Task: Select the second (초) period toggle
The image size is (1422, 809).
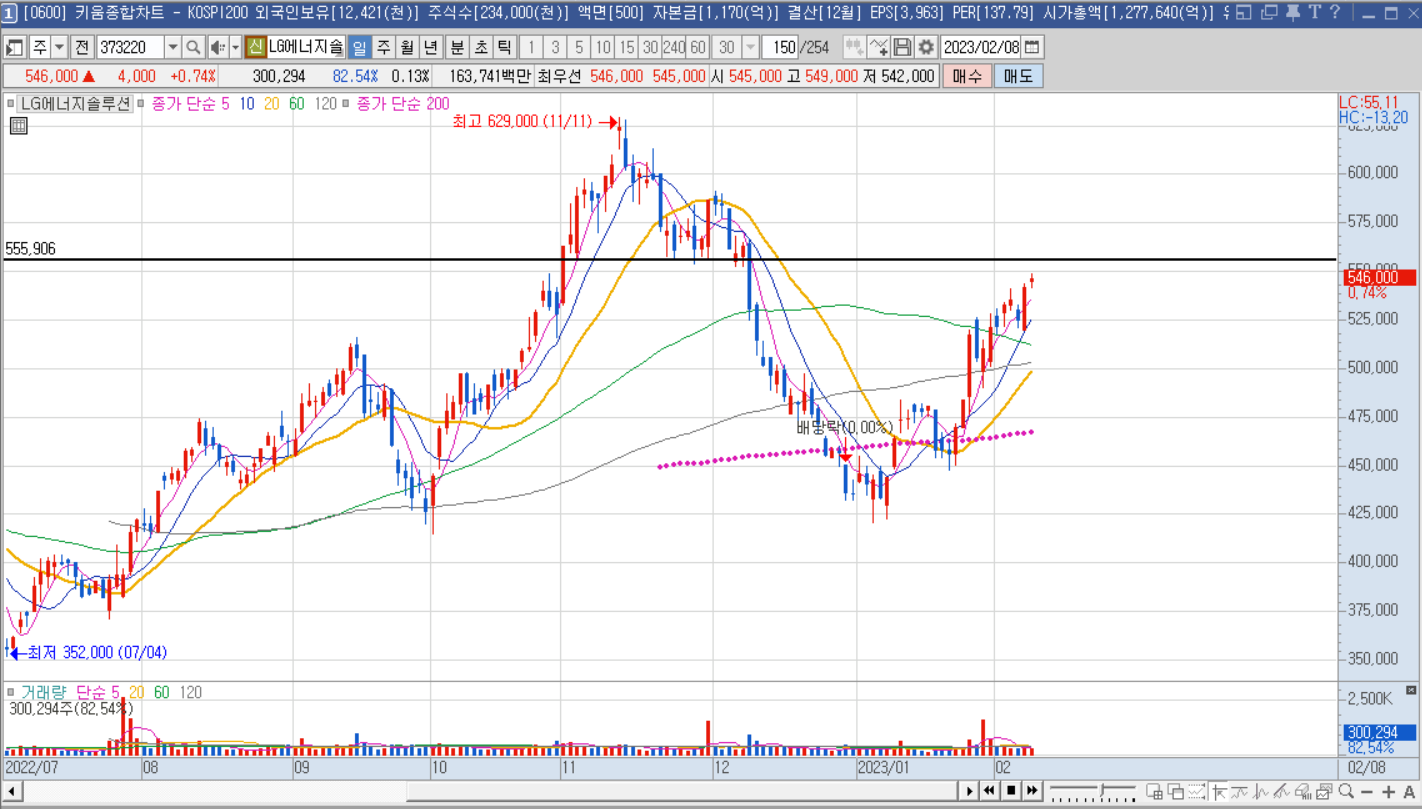Action: (x=481, y=47)
